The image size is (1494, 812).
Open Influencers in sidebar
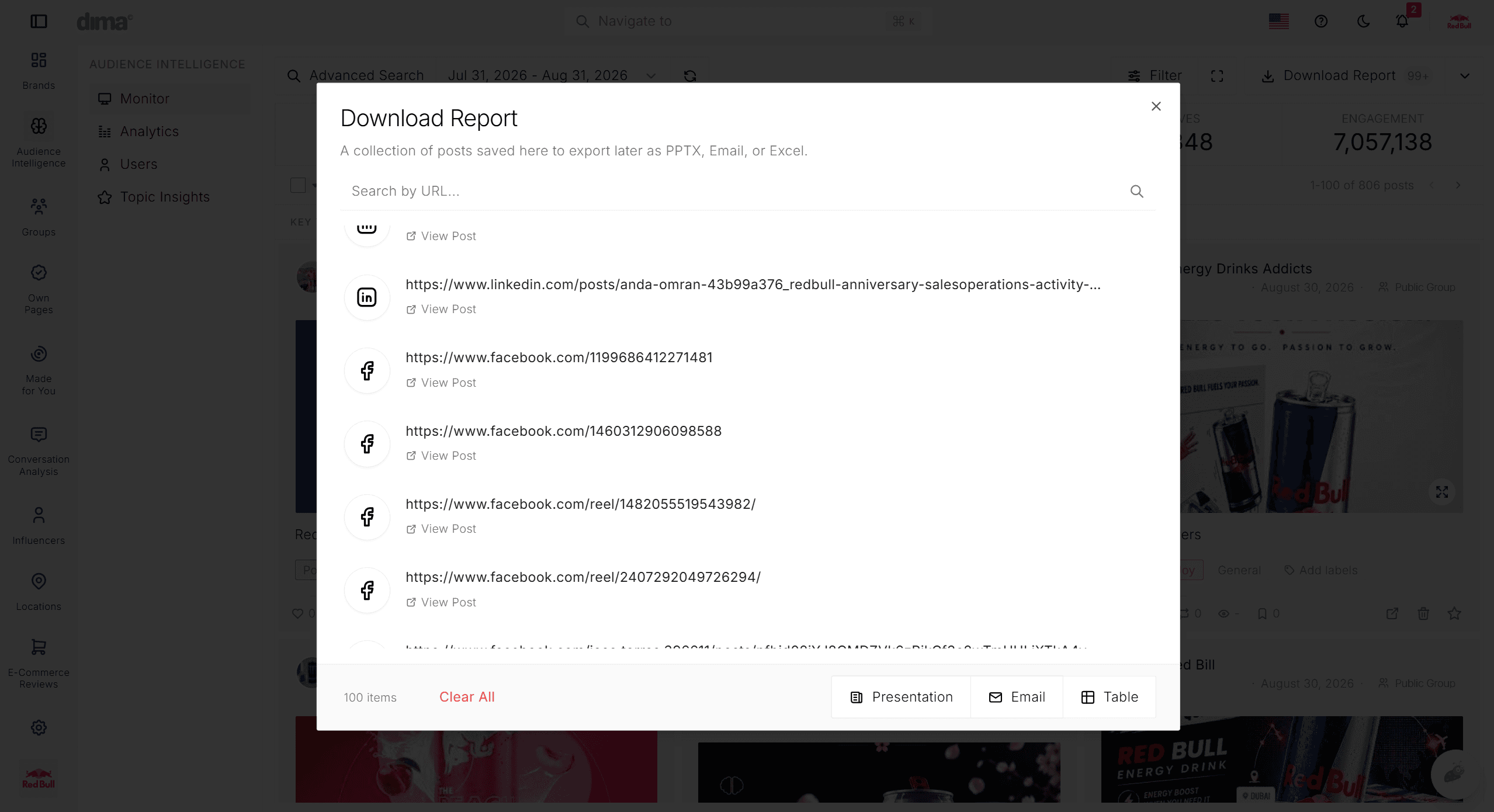coord(39,526)
